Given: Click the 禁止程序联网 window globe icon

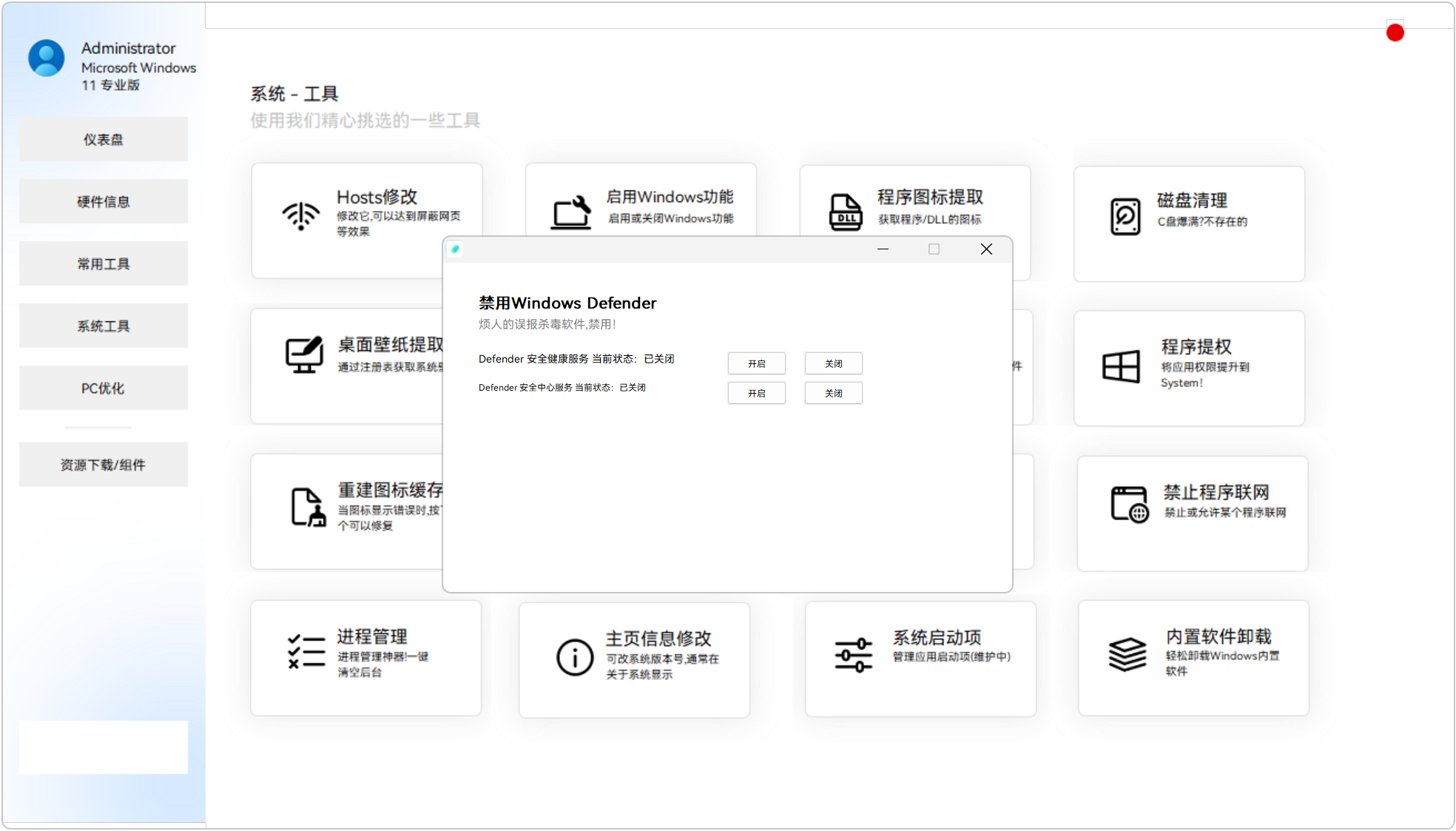Looking at the screenshot, I should click(x=1130, y=504).
